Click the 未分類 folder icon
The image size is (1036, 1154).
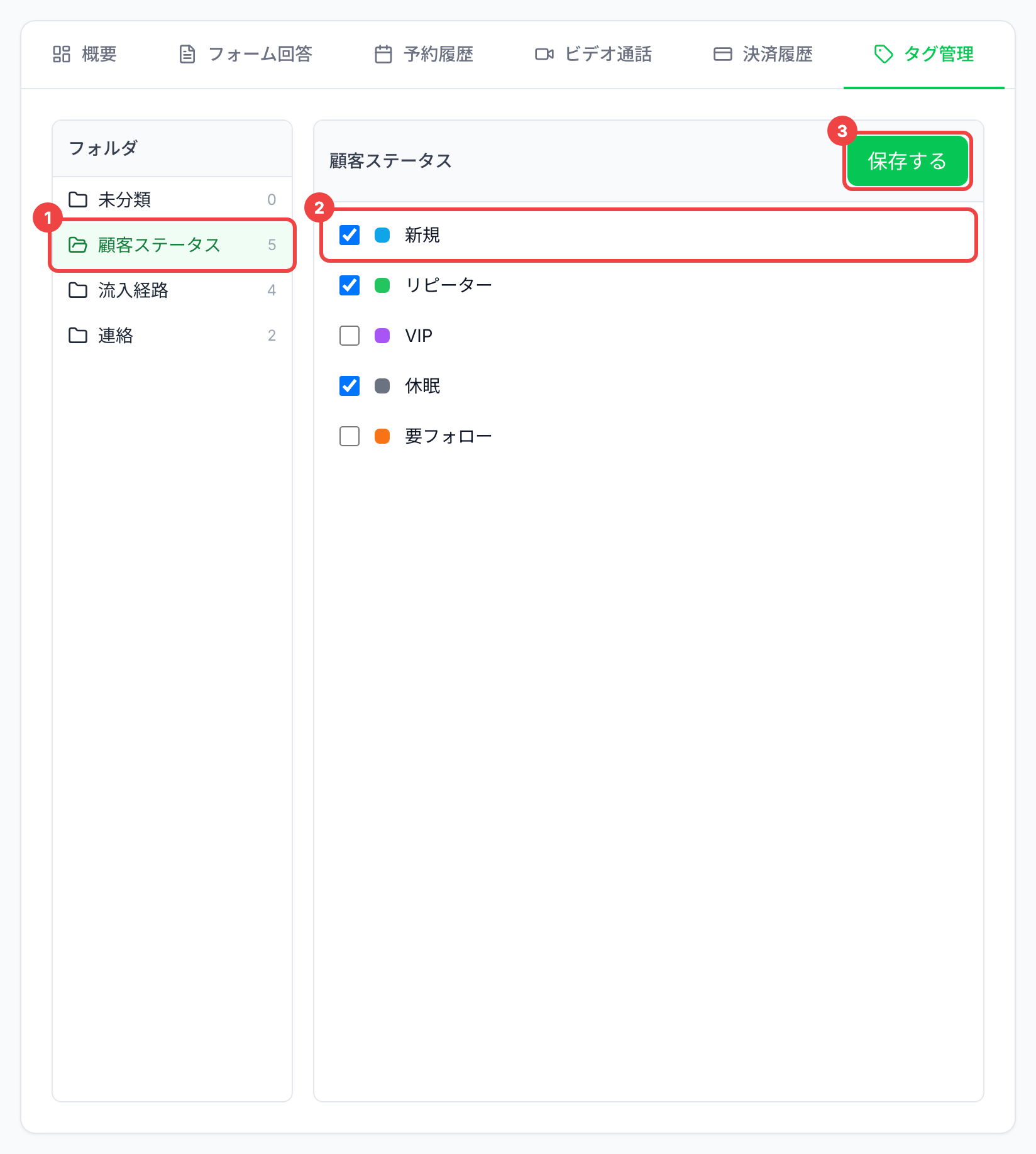click(78, 199)
